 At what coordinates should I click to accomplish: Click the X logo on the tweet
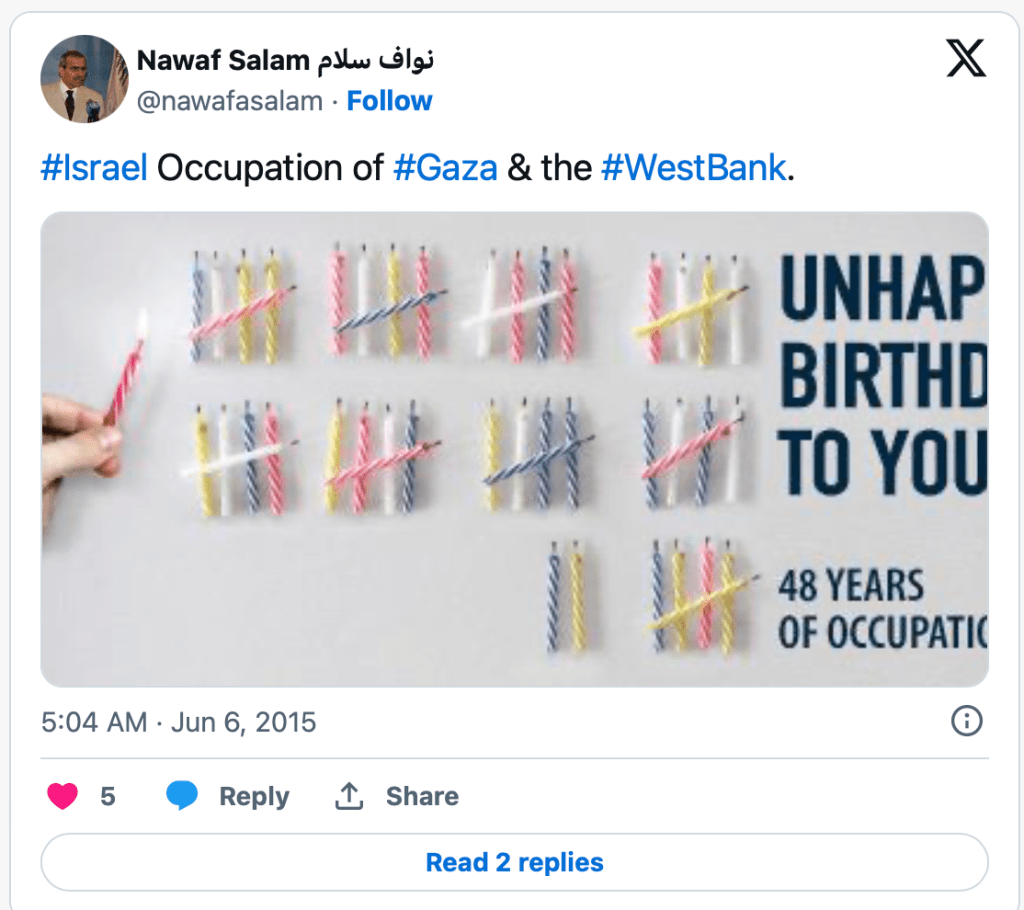(965, 60)
